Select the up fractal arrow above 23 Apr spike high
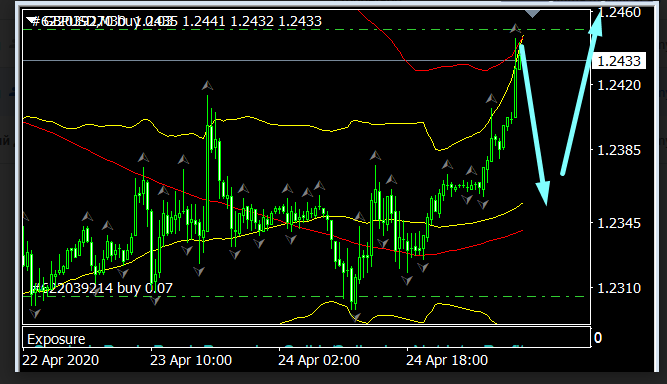This screenshot has width=667, height=384. pos(207,86)
